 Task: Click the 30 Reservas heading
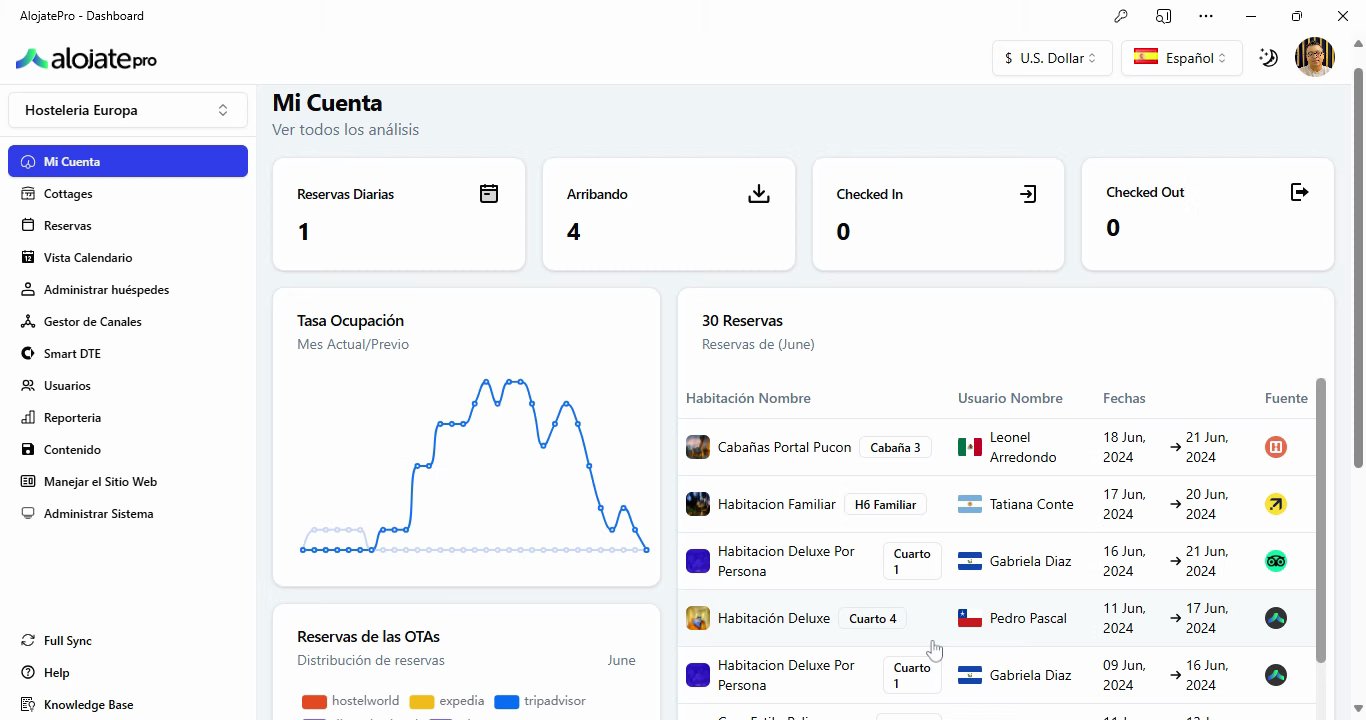[x=742, y=321]
